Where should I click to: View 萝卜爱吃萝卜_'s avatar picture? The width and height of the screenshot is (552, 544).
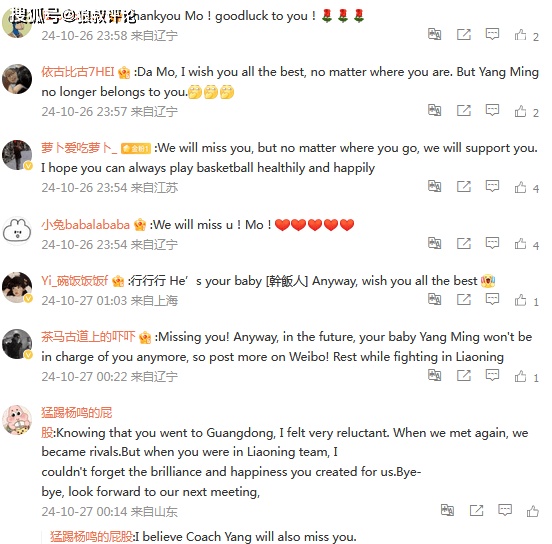[x=17, y=155]
